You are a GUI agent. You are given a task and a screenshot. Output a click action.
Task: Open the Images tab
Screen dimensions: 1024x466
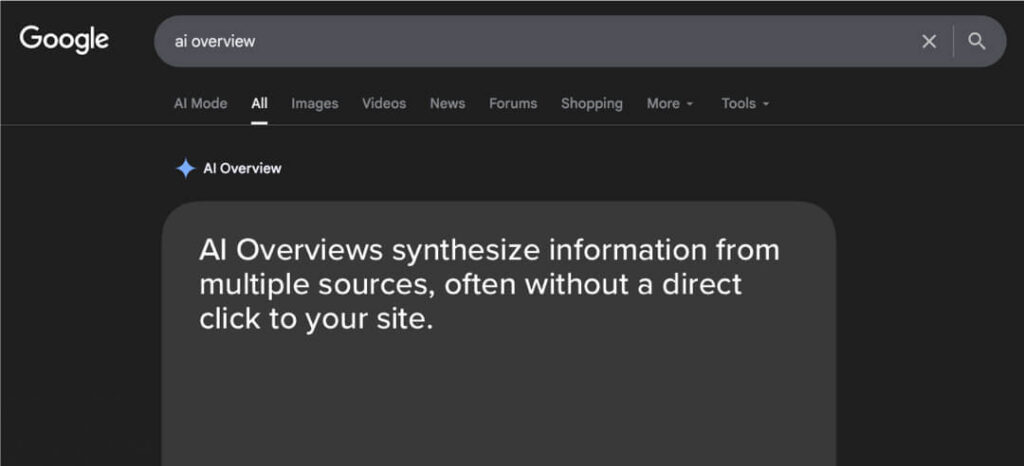tap(315, 103)
